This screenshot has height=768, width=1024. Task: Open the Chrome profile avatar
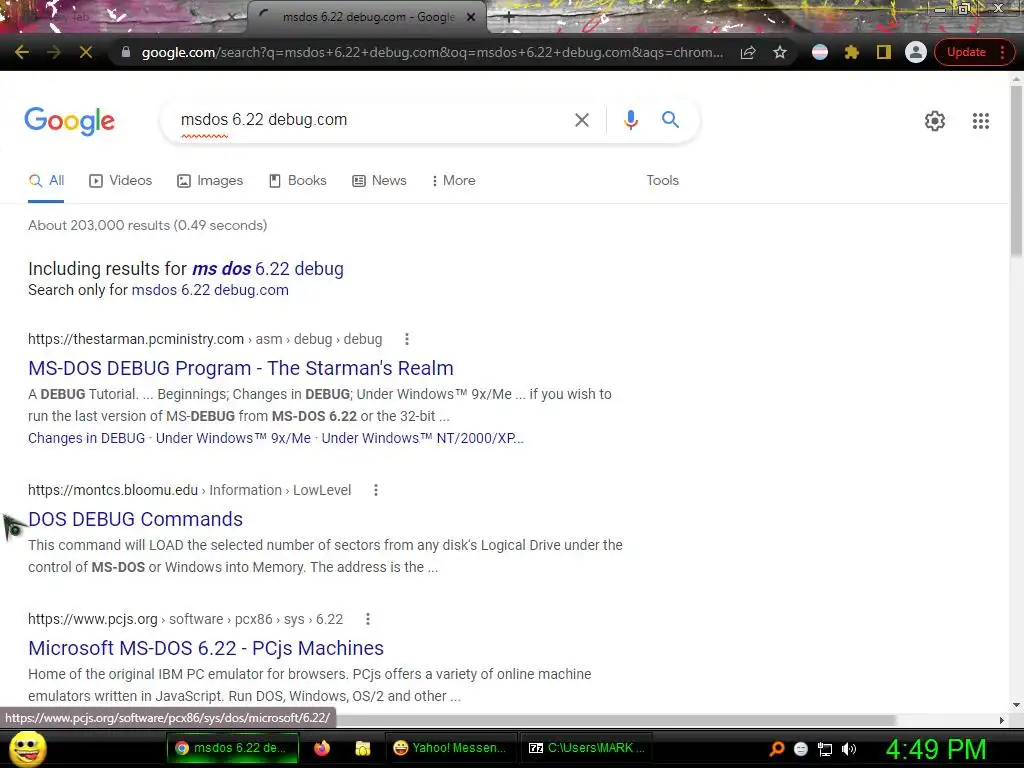(x=916, y=52)
